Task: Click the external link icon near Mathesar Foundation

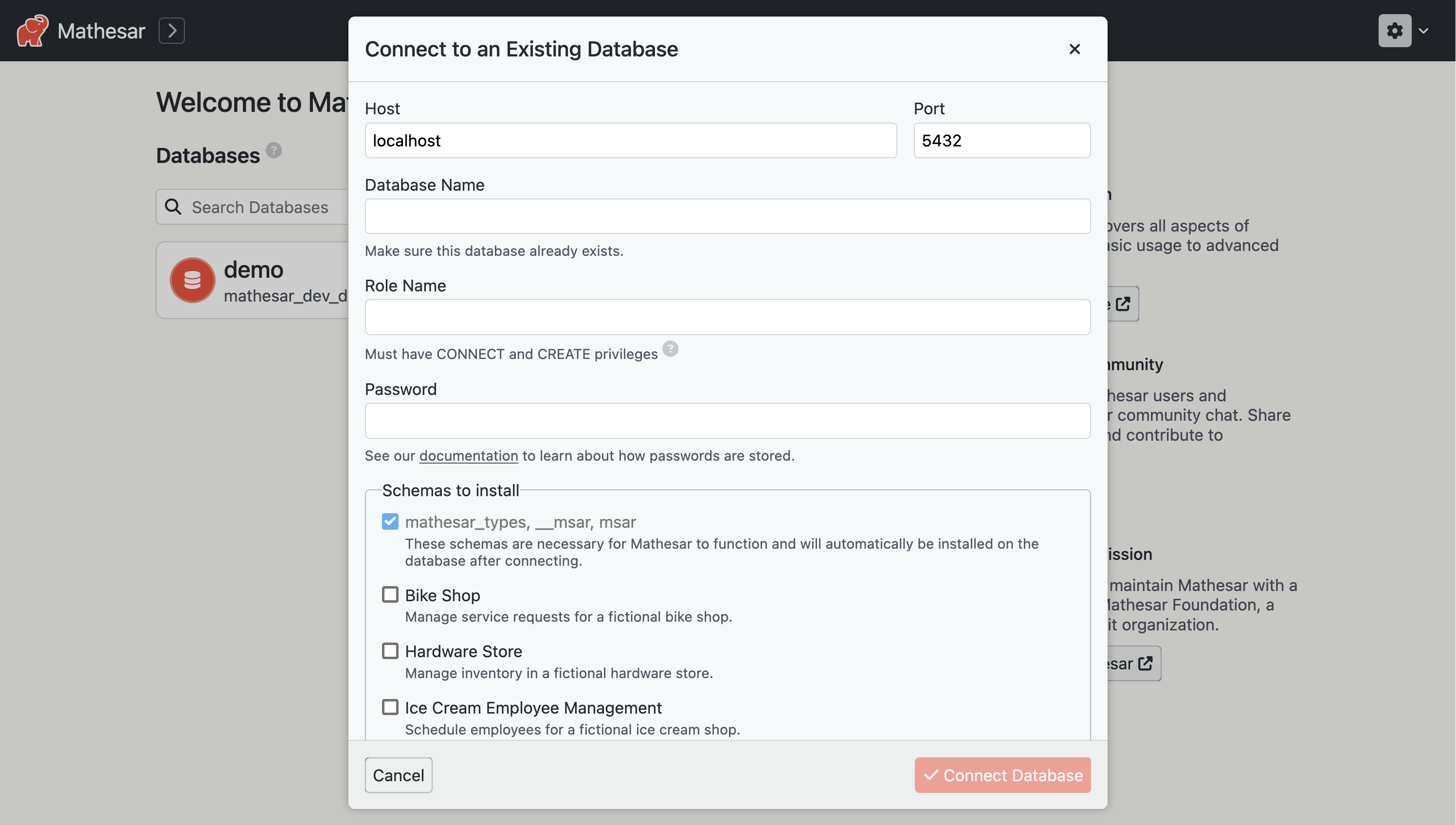Action: 1146,664
